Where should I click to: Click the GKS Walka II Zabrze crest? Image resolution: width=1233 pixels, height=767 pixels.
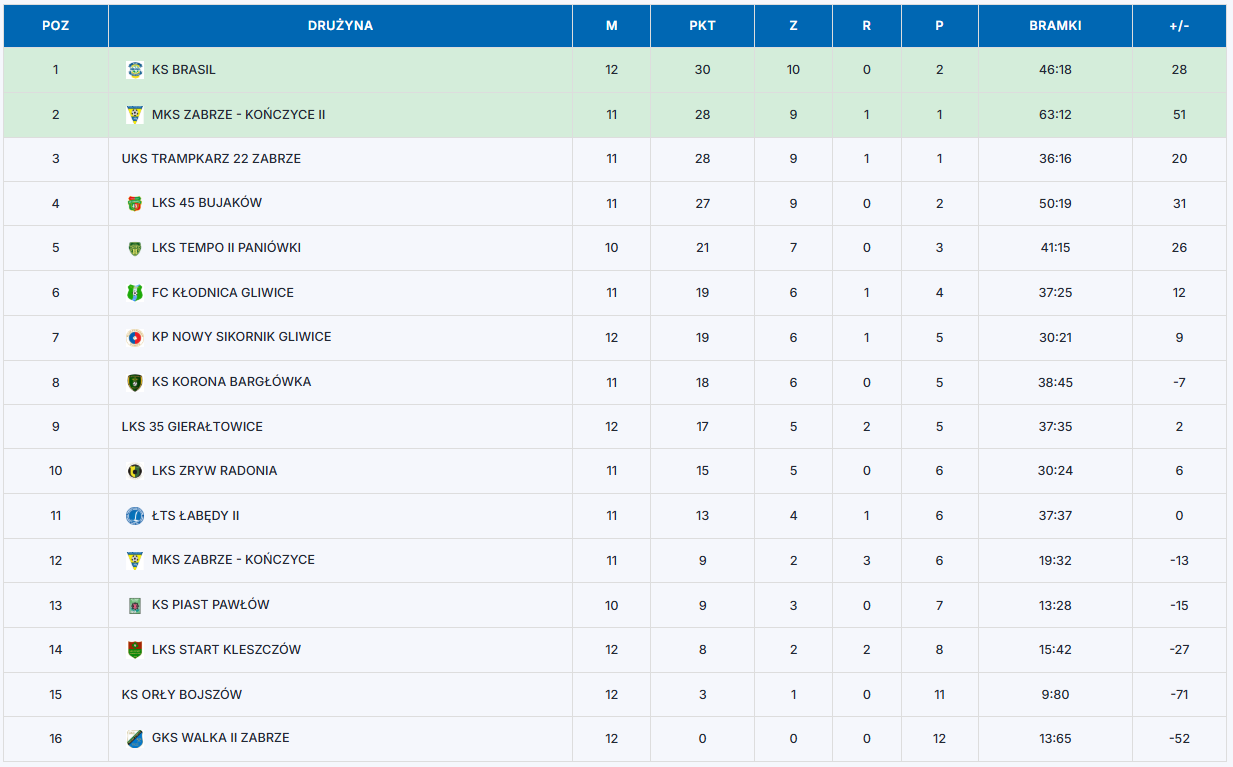[135, 738]
